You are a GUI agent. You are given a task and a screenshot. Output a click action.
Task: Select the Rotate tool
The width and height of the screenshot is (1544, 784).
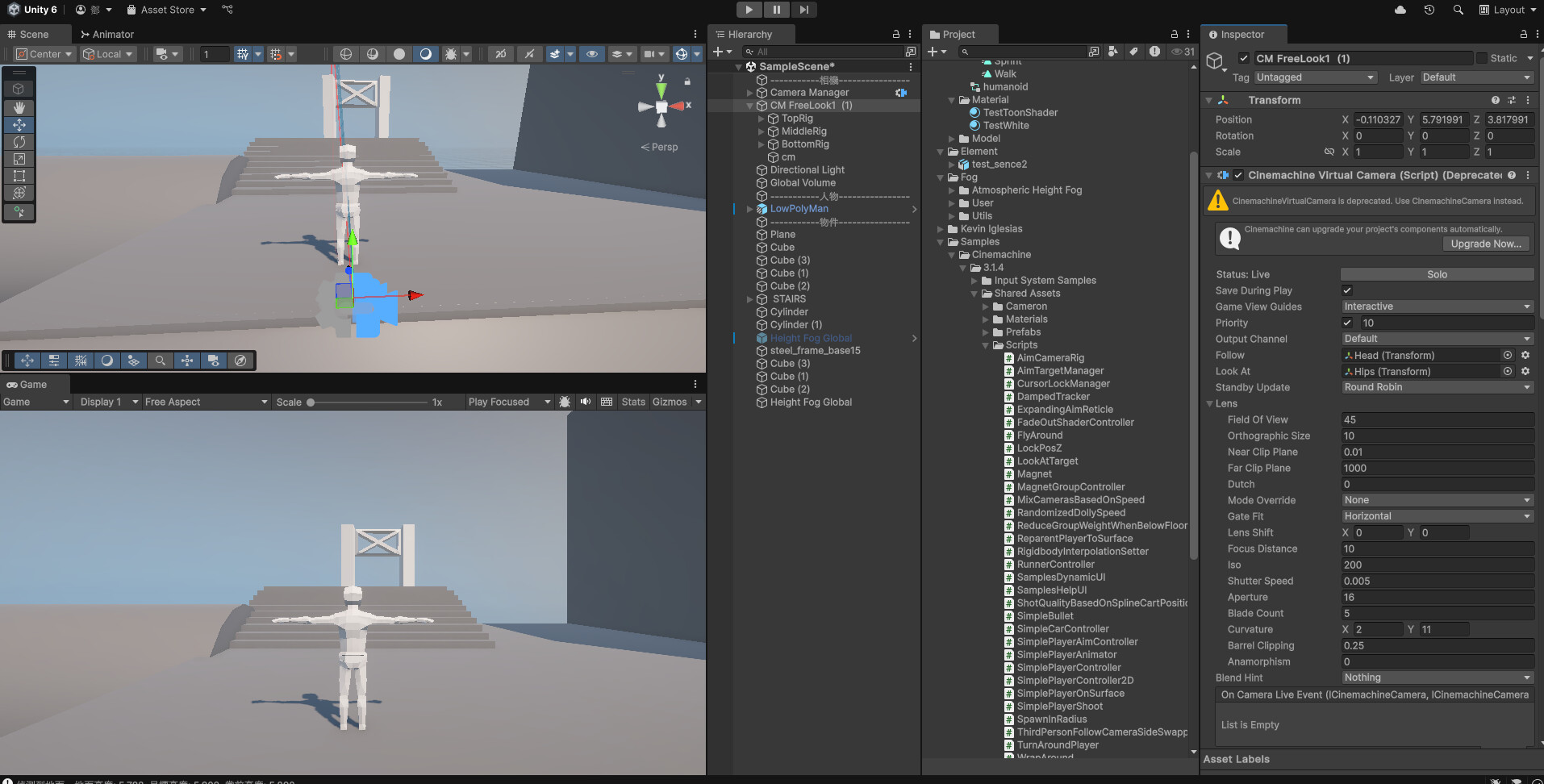tap(19, 142)
